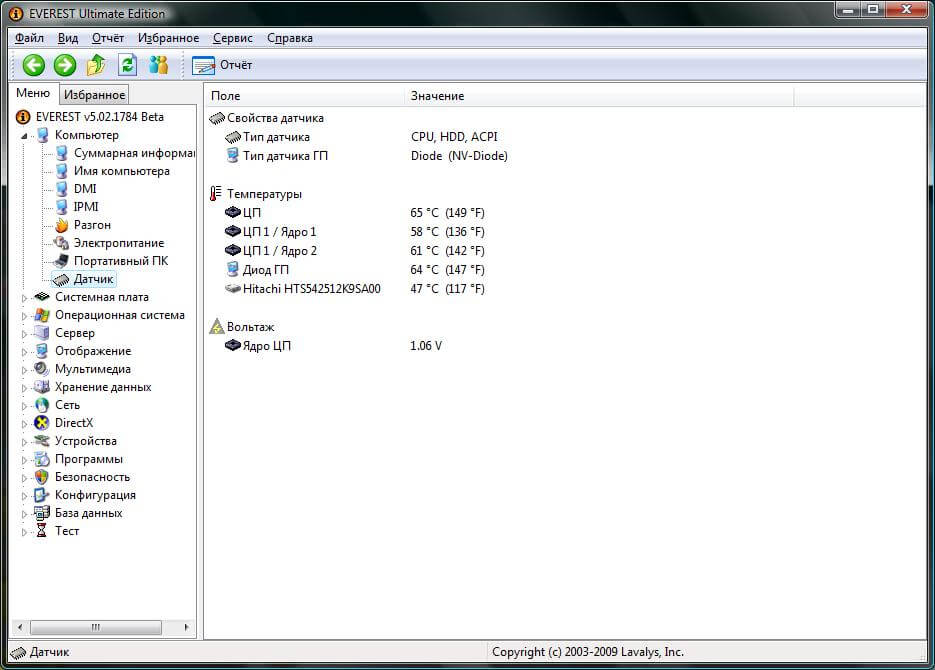
Task: Click the users icon in toolbar
Action: (x=158, y=65)
